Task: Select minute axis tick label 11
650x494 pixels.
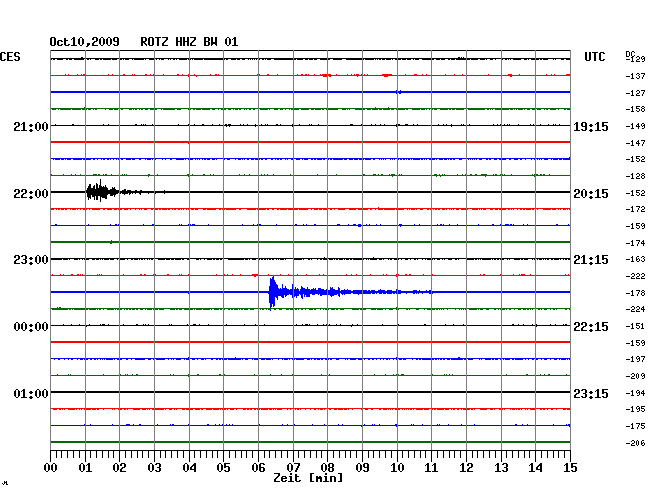Action: [431, 468]
